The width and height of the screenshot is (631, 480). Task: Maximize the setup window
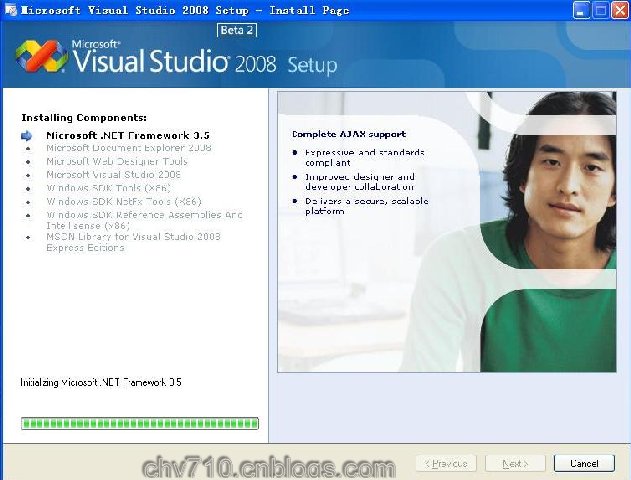pos(600,10)
